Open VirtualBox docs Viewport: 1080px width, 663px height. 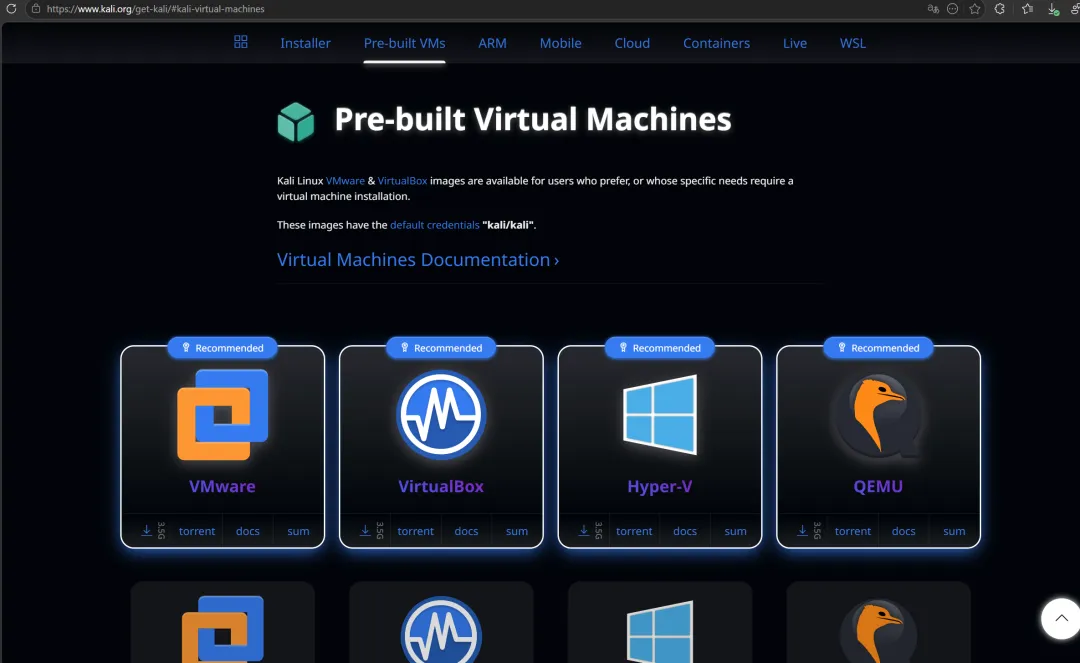466,531
